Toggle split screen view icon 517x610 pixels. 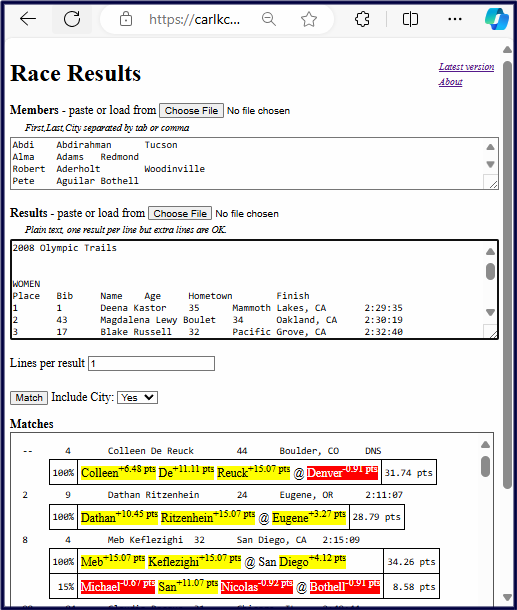410,19
